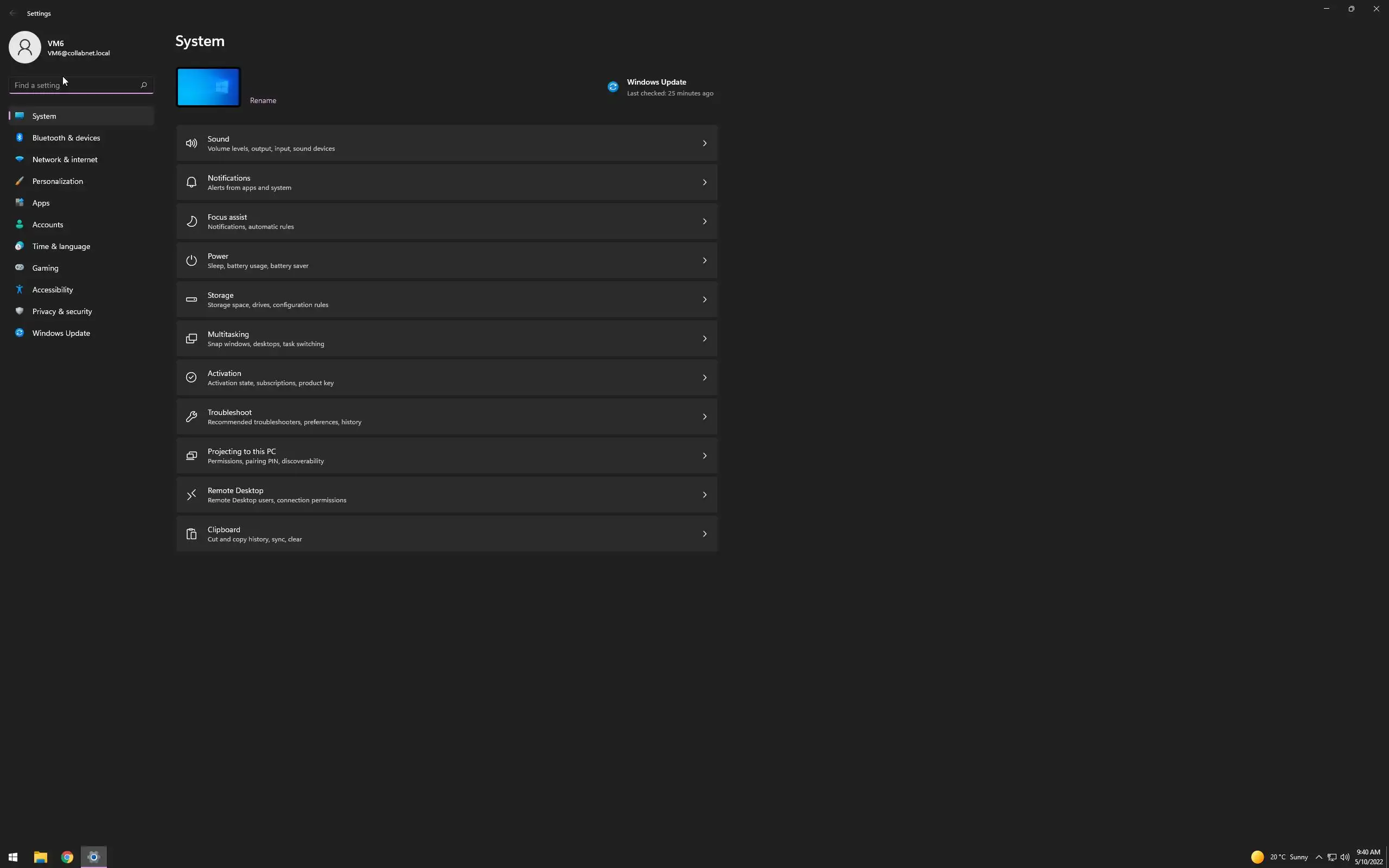Expand Projecting to this PC chevron

point(704,456)
